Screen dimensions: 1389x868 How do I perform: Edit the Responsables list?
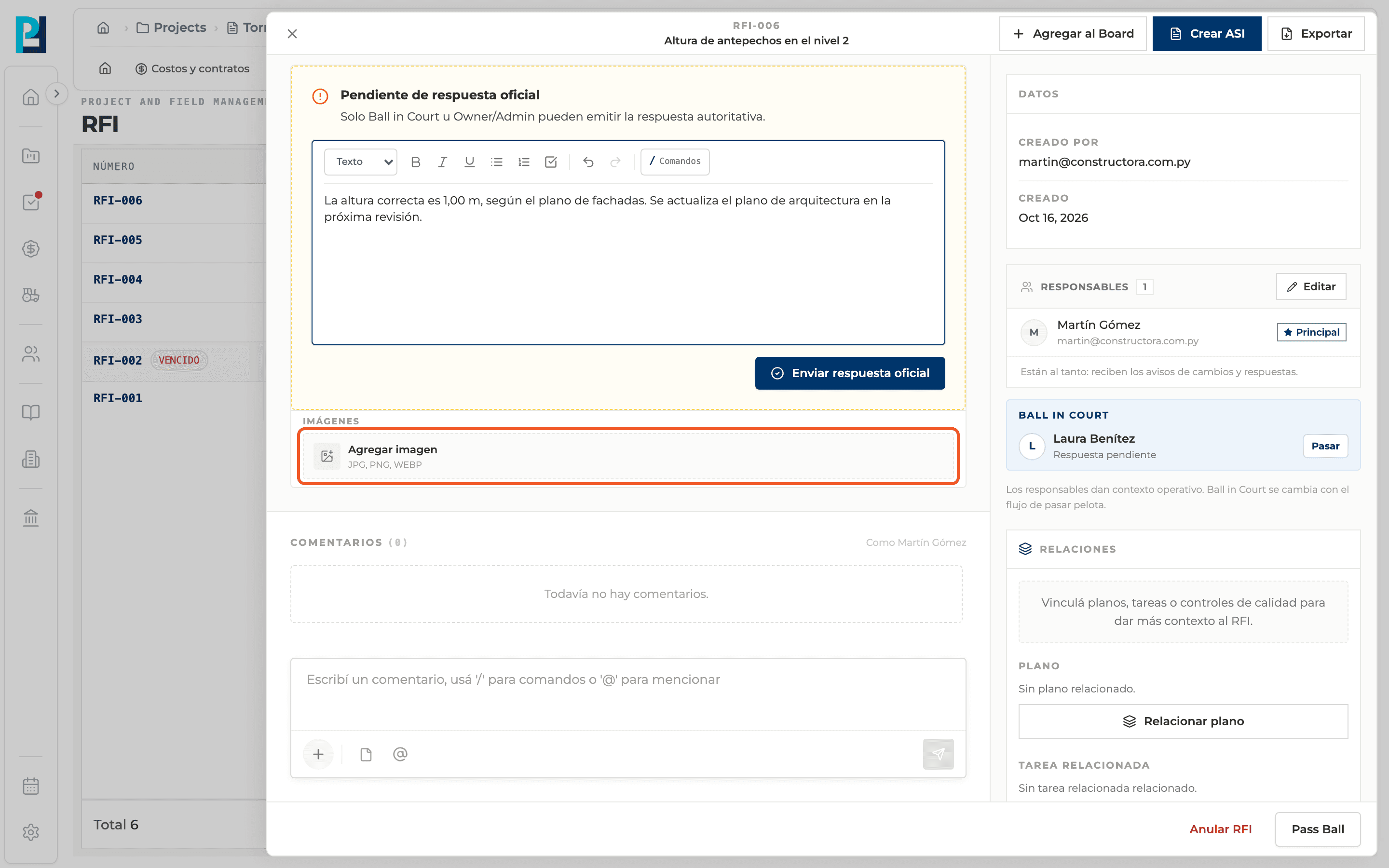(x=1311, y=286)
